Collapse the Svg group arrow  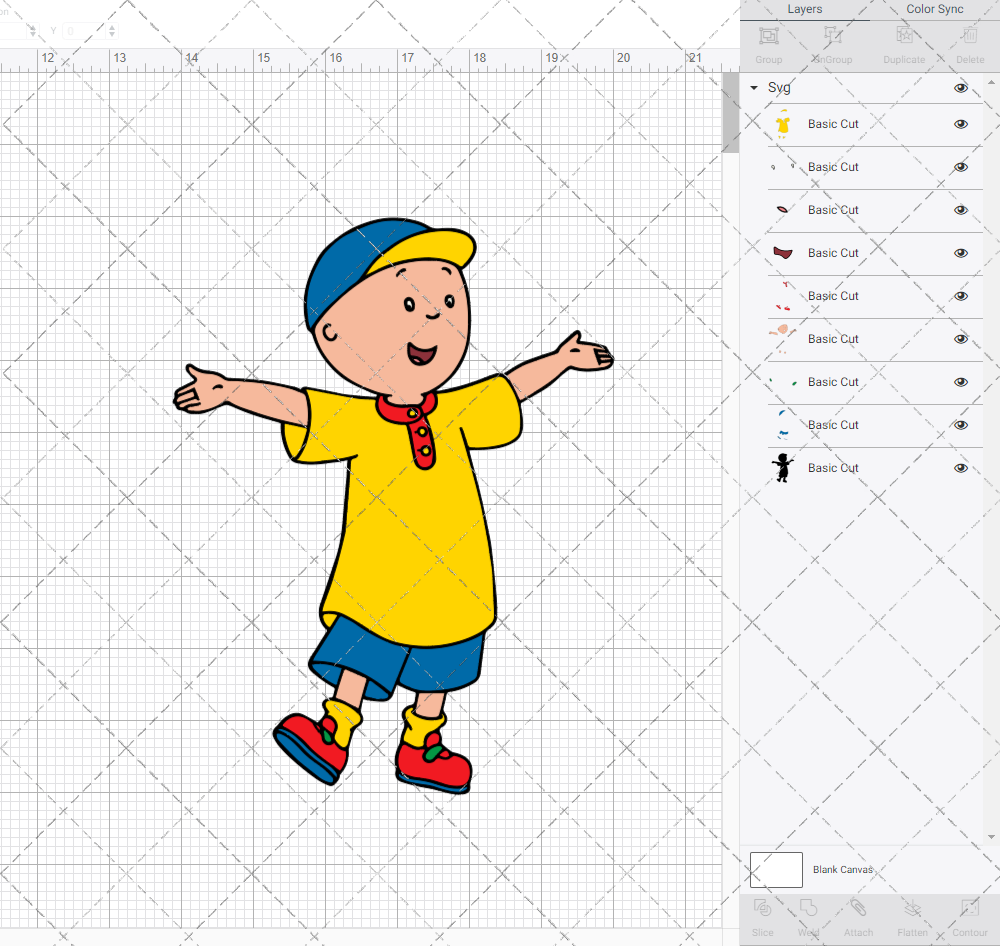coord(754,88)
